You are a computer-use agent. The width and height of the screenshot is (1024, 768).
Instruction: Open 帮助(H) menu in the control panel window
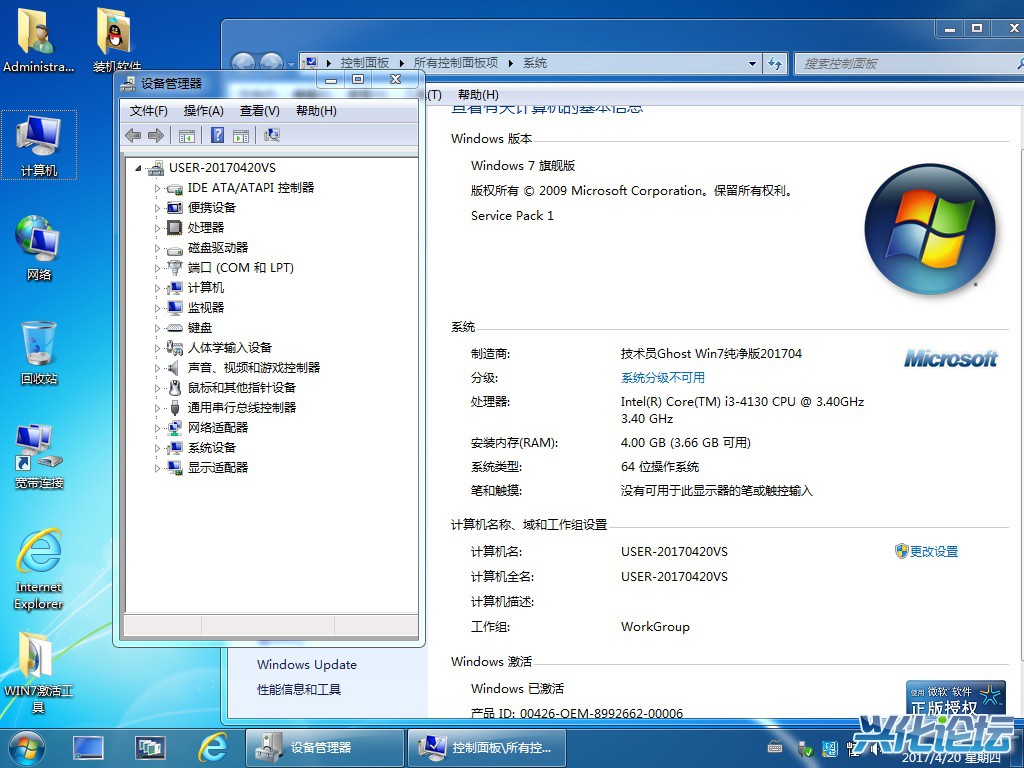click(478, 95)
